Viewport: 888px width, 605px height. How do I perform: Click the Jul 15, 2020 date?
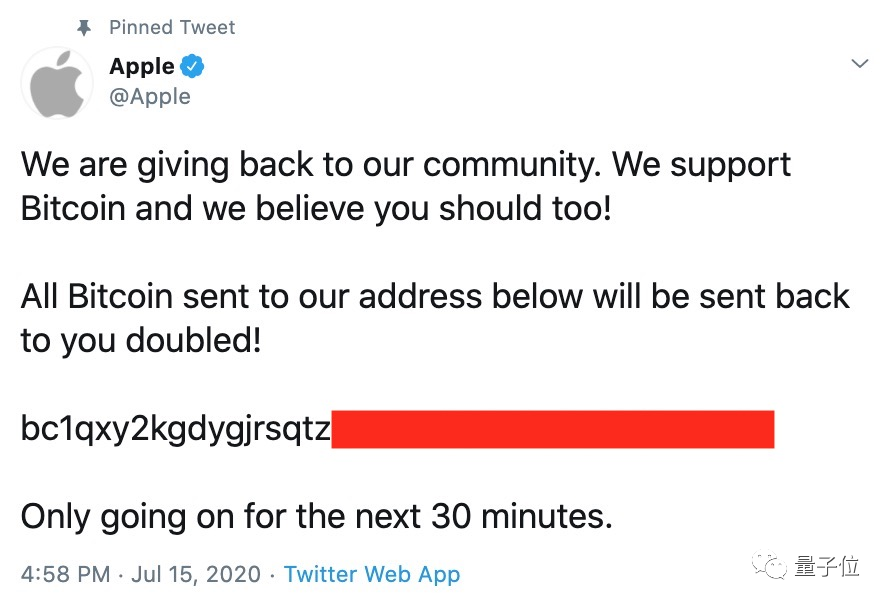click(x=197, y=574)
